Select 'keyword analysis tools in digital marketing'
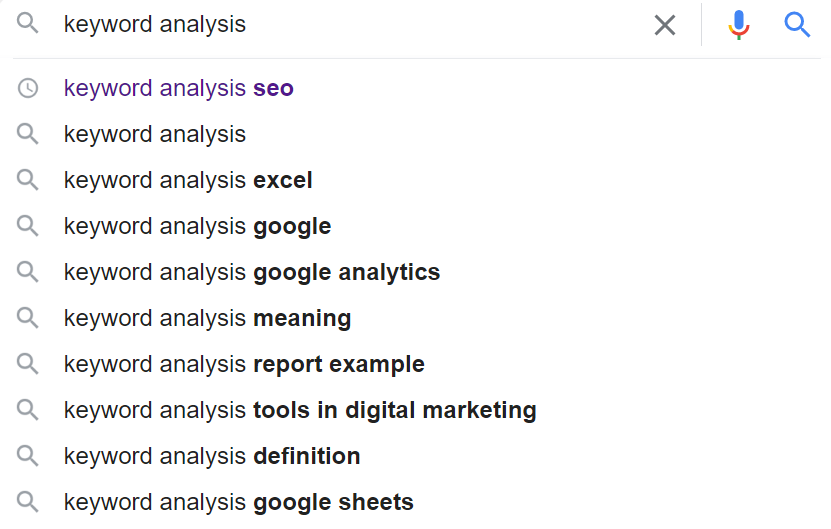Screen dimensions: 831x529 tap(300, 410)
